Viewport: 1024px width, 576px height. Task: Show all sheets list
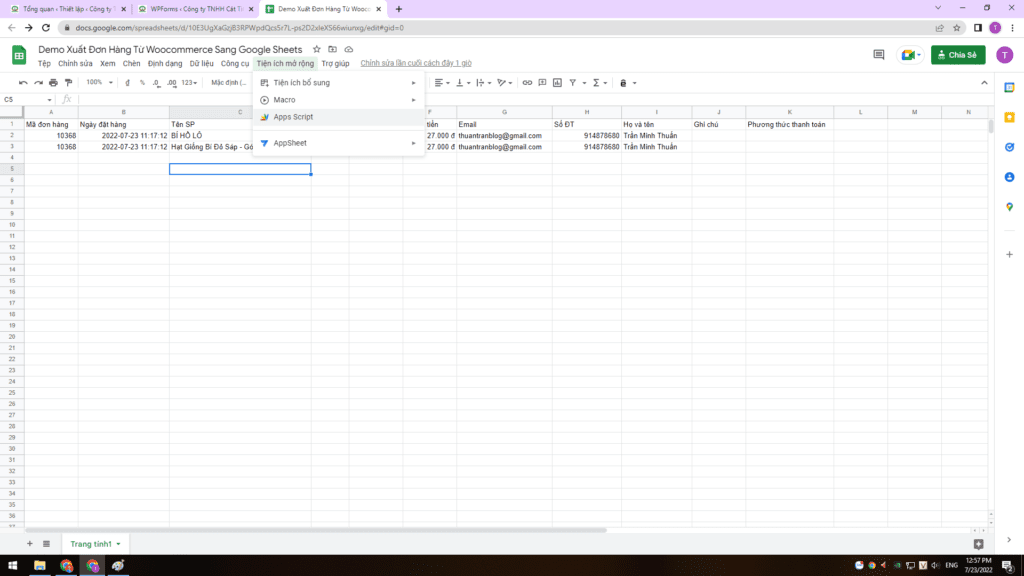pos(46,544)
